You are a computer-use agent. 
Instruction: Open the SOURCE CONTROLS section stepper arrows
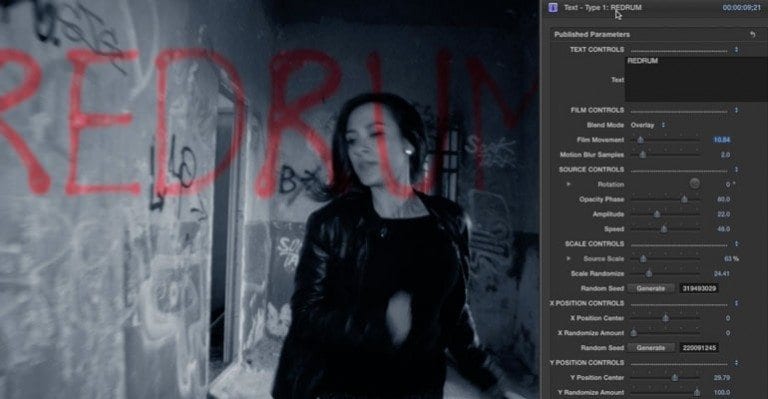736,169
